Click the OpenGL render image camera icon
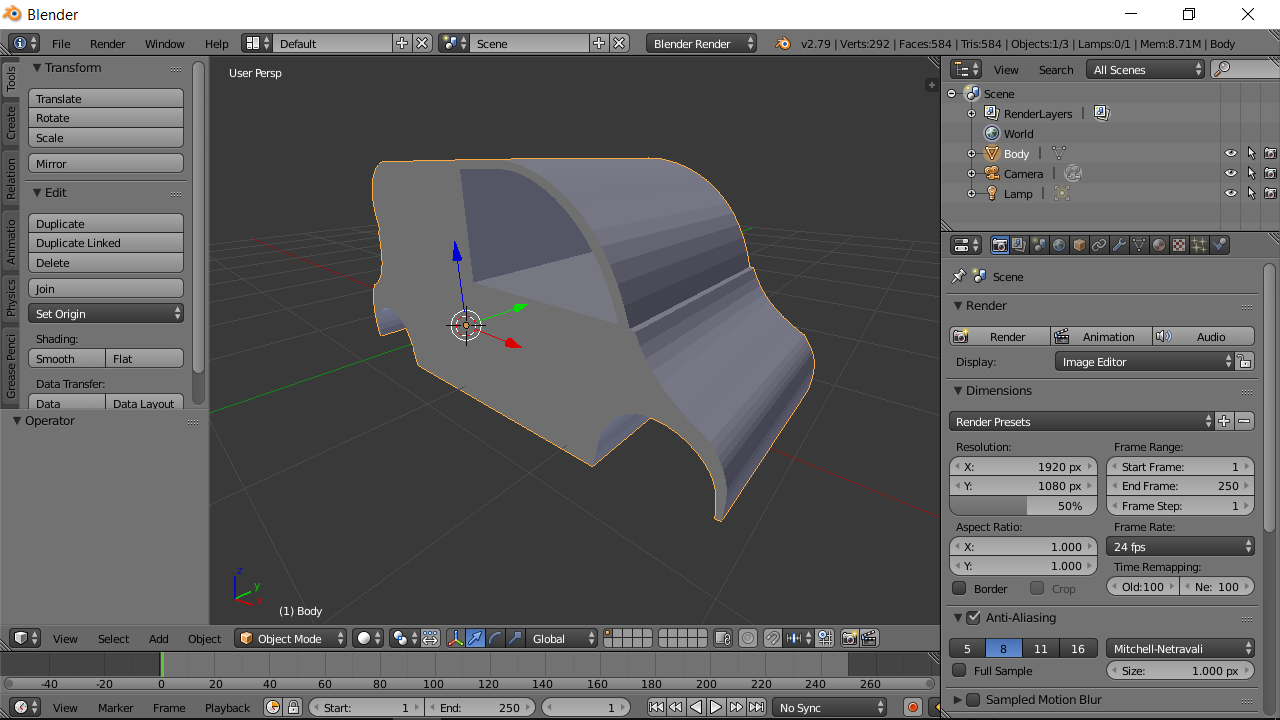 (849, 638)
